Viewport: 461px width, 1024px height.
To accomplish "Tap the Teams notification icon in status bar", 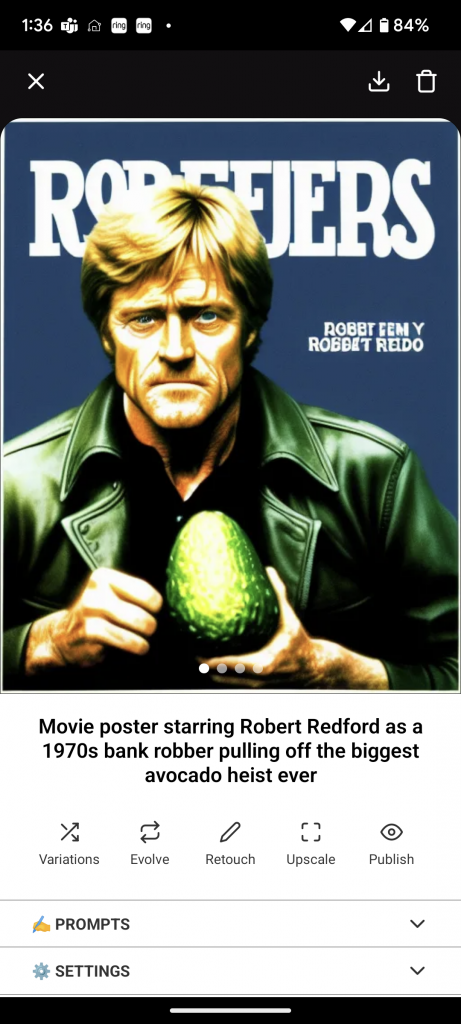I will (x=69, y=25).
